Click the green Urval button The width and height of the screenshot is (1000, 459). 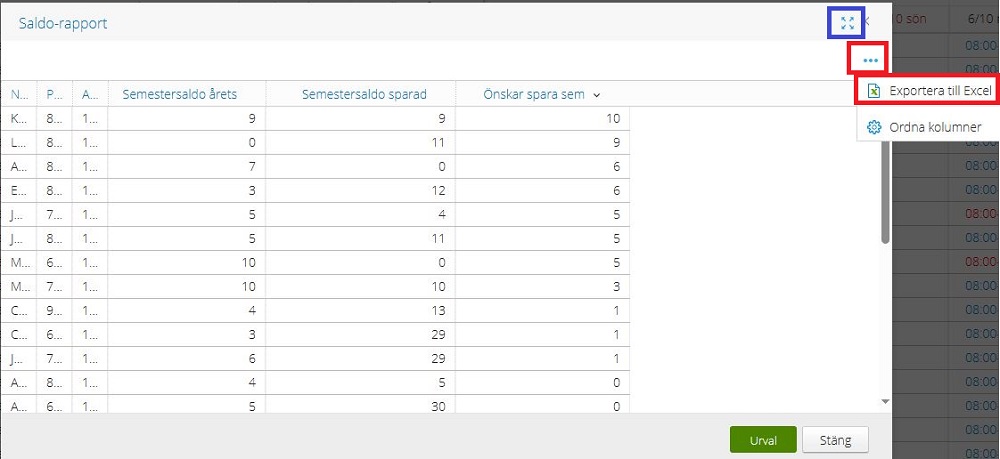(763, 439)
